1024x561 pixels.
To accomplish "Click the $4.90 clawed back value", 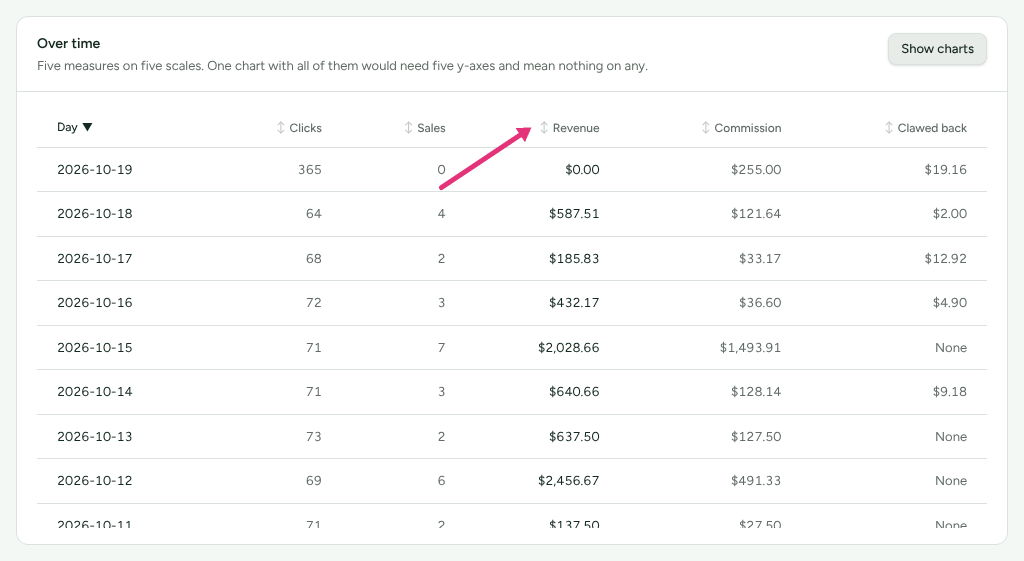I will click(x=950, y=303).
